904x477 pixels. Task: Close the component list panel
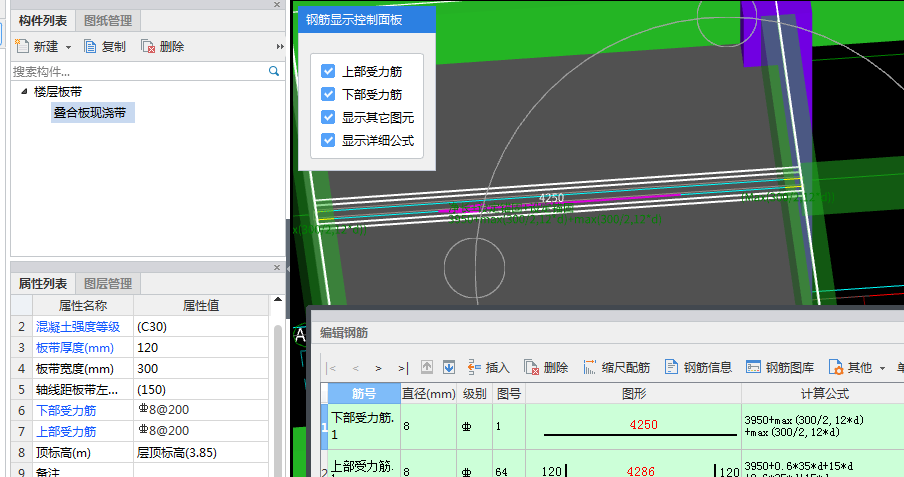tap(277, 5)
